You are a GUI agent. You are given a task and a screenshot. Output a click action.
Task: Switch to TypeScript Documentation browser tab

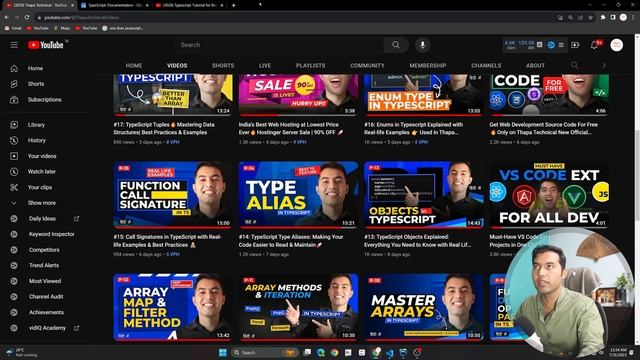click(x=114, y=5)
